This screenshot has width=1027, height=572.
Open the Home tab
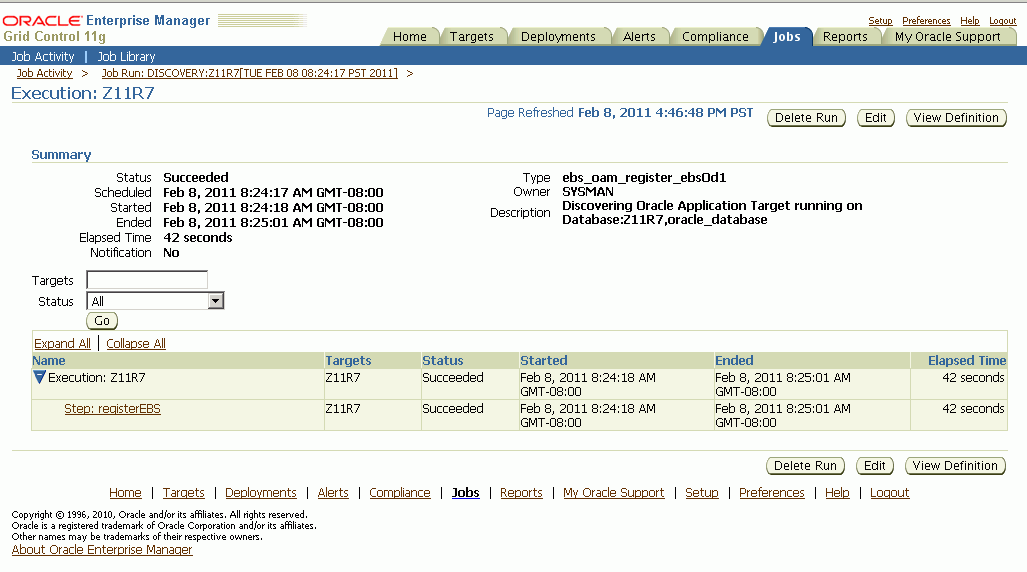409,37
